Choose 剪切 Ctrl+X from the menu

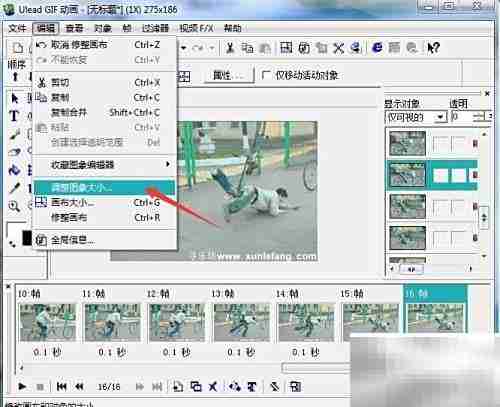pos(104,82)
